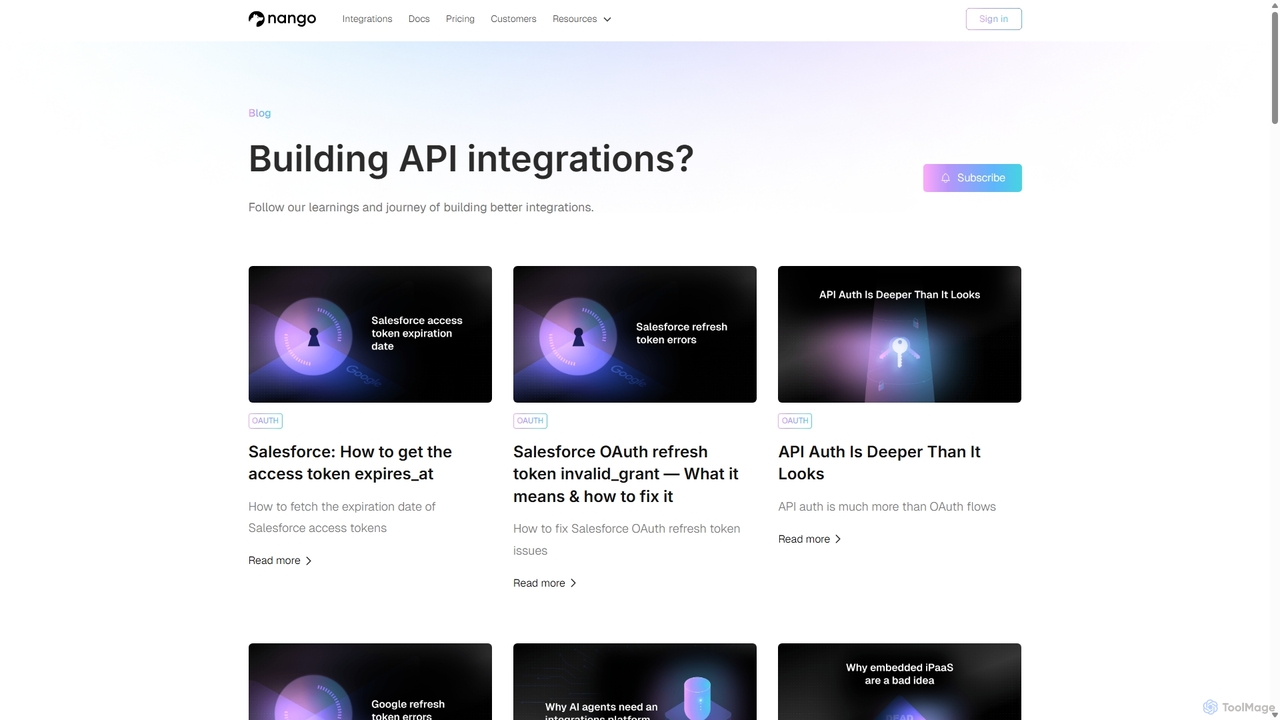The width and height of the screenshot is (1280, 720).
Task: Open the Why AI agents need thumbnail
Action: [x=635, y=682]
